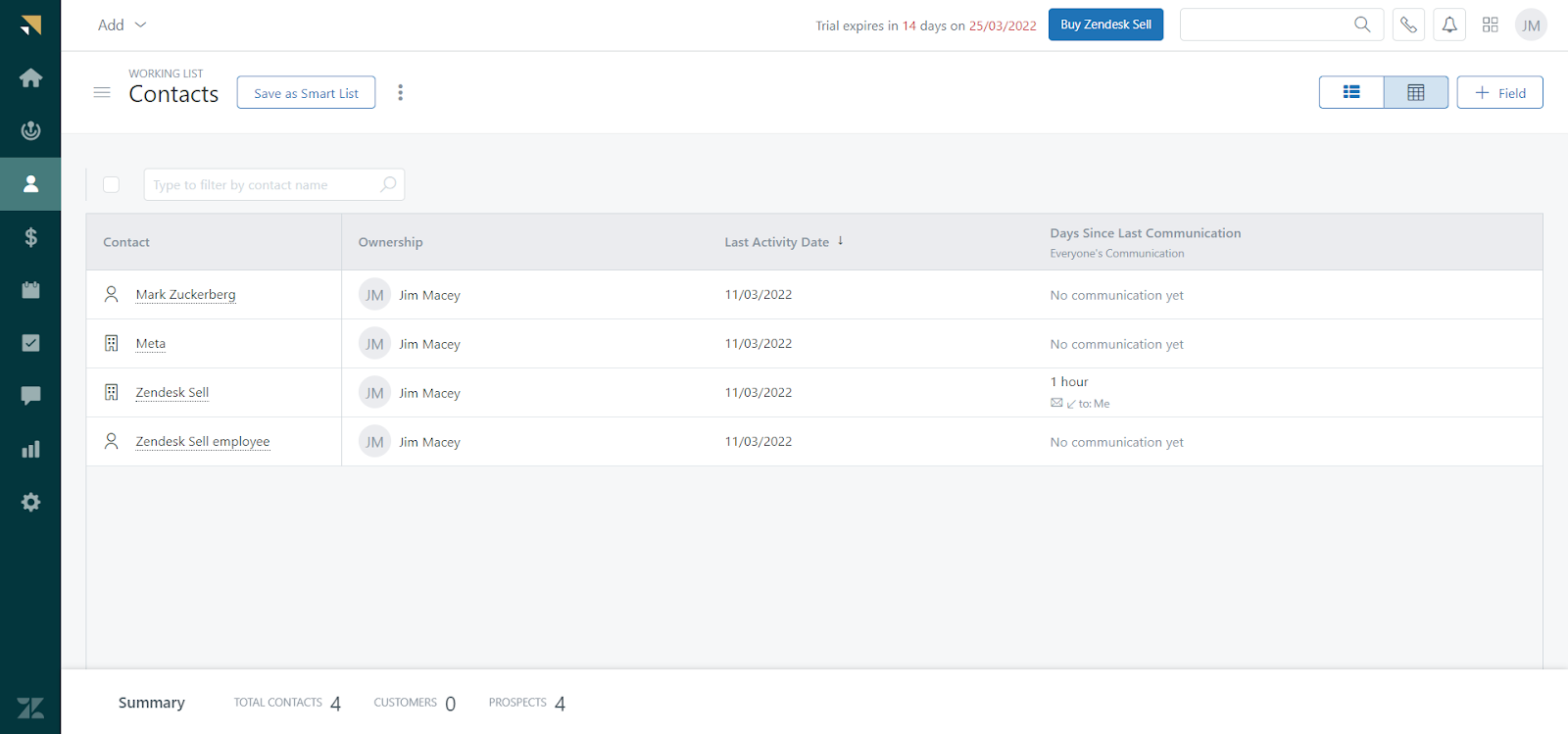Click 11/03/2022 in Mark Zuckerberg row

[x=758, y=294]
